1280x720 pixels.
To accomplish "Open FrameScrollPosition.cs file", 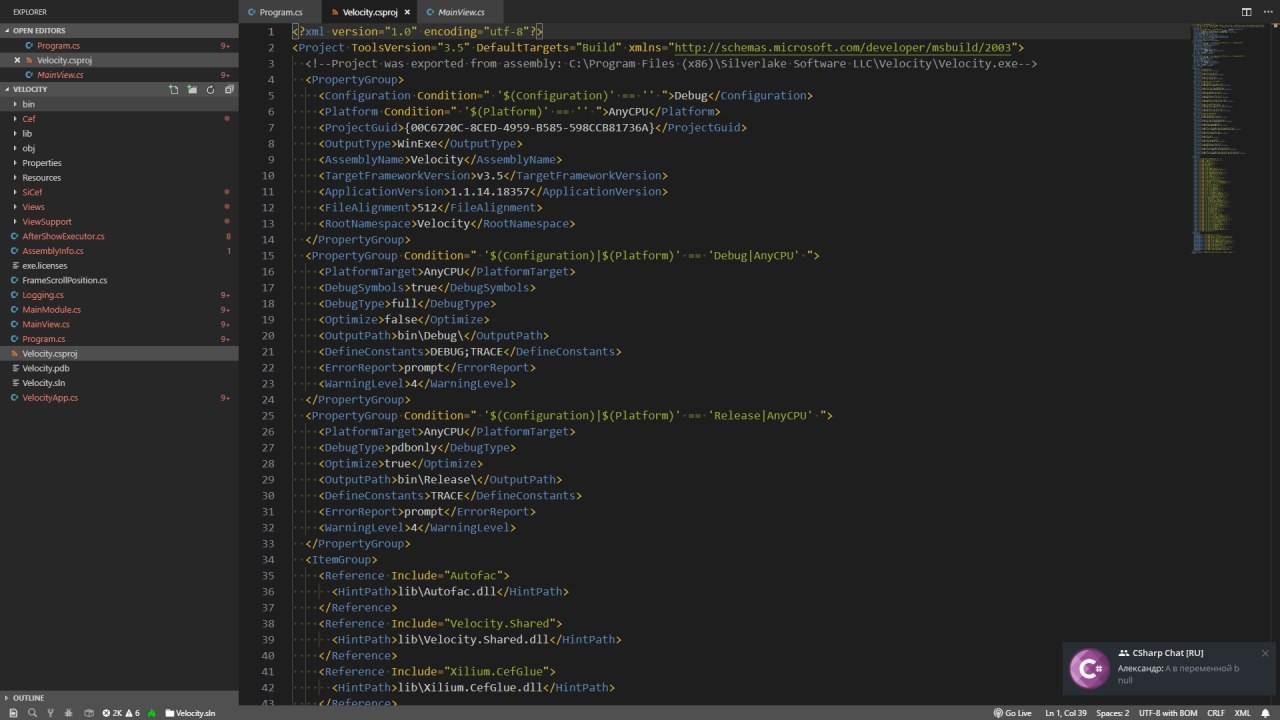I will [x=119, y=280].
